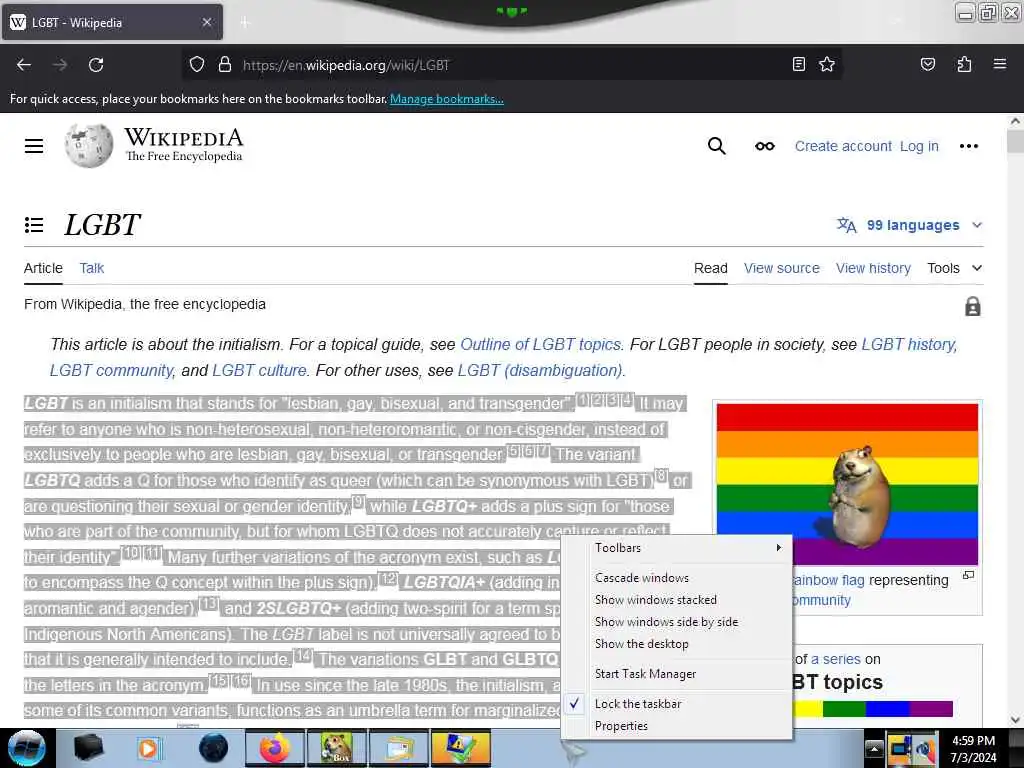This screenshot has width=1024, height=768.
Task: Follow the LGBT (disambiguation) link
Action: (540, 370)
